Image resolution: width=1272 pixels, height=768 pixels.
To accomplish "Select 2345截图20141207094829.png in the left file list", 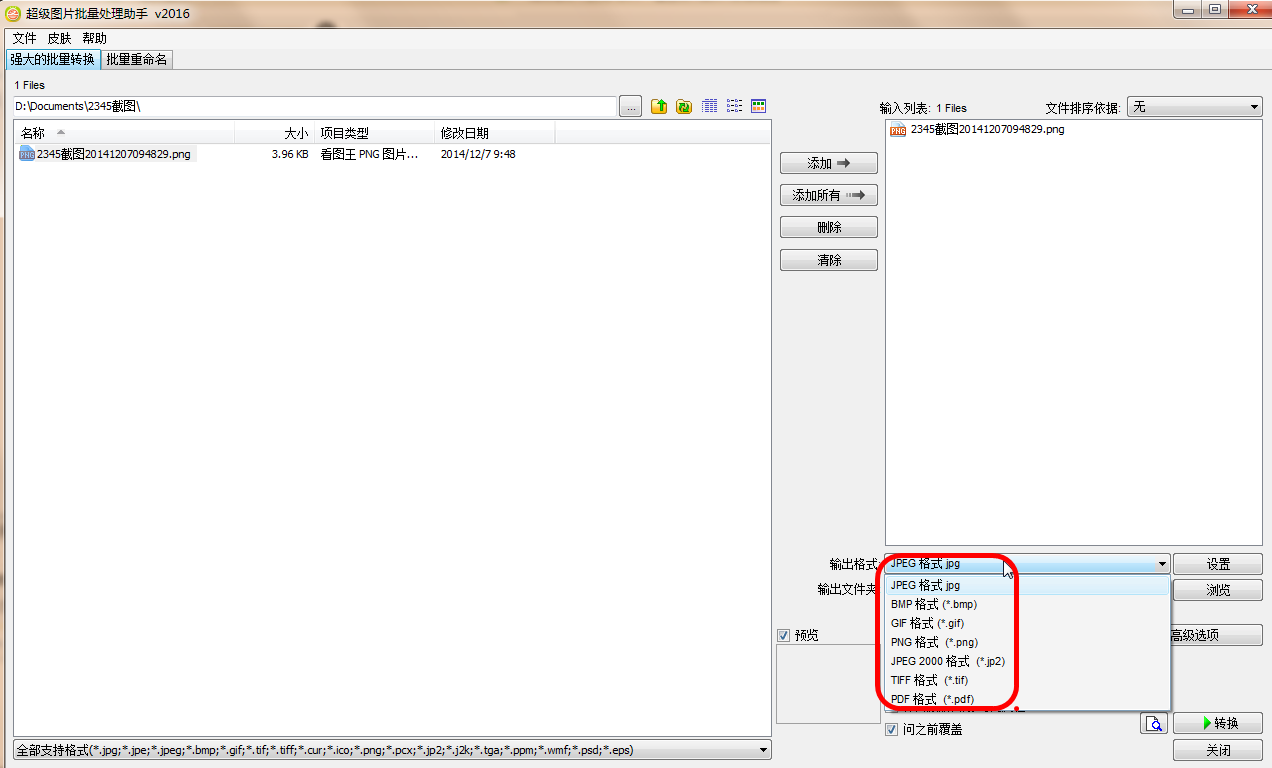I will coord(113,154).
